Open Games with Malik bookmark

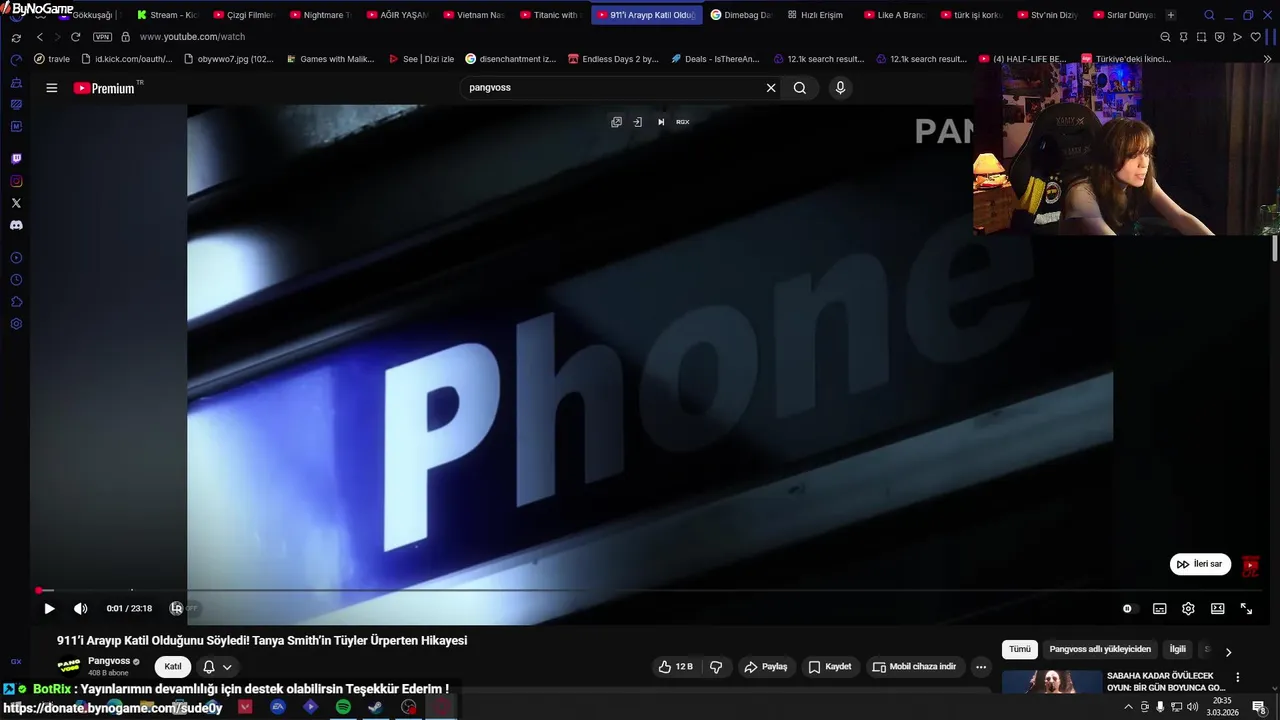click(x=329, y=59)
